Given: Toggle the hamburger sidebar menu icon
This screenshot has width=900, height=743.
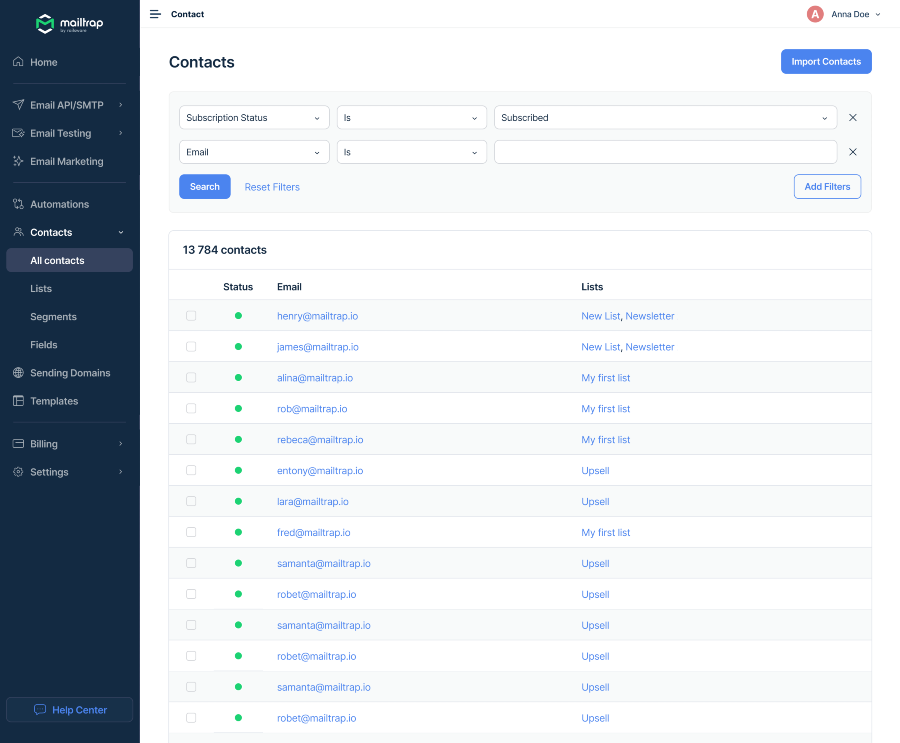Looking at the screenshot, I should point(155,14).
